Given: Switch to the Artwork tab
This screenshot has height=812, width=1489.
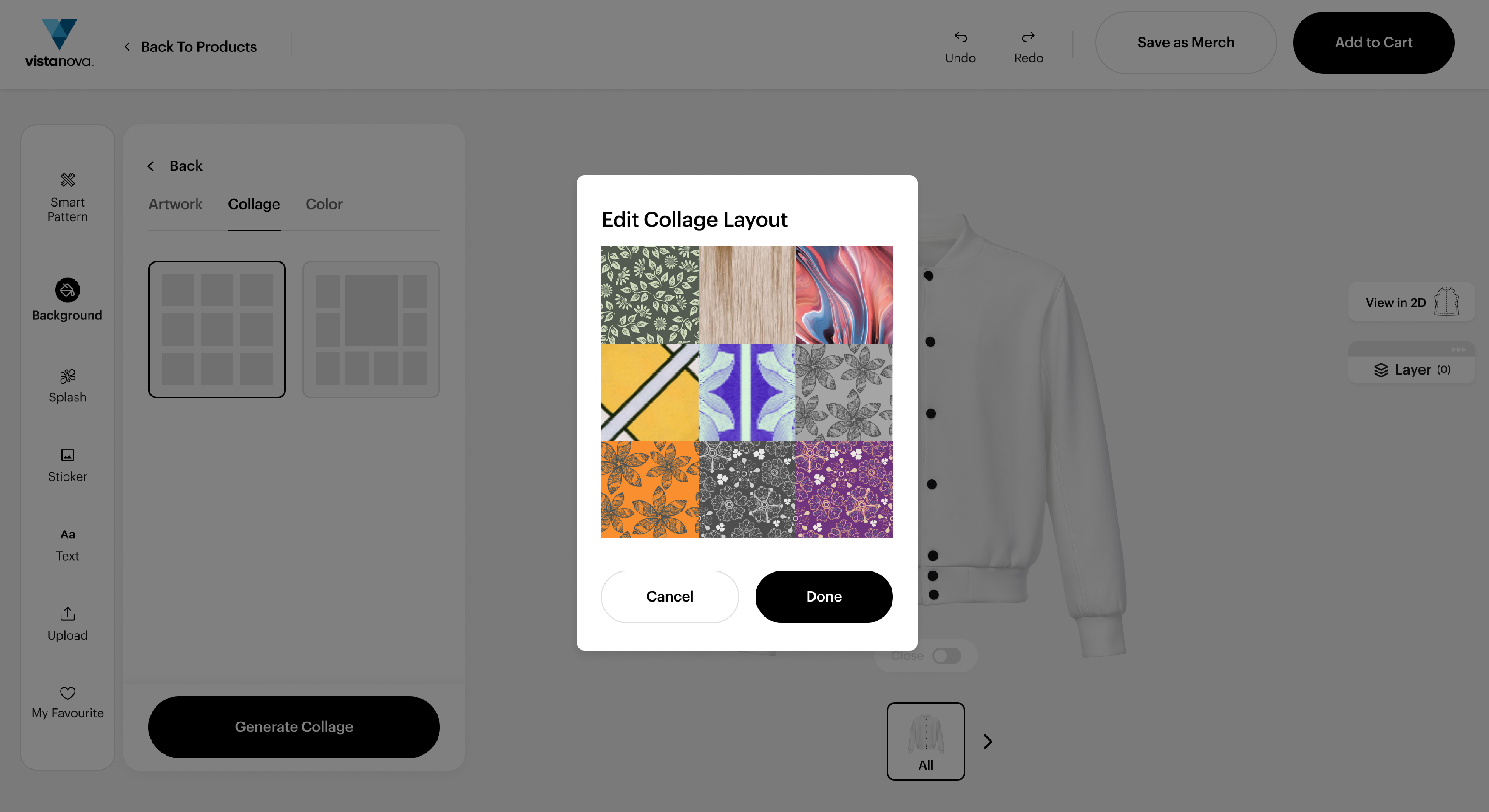Looking at the screenshot, I should 175,204.
